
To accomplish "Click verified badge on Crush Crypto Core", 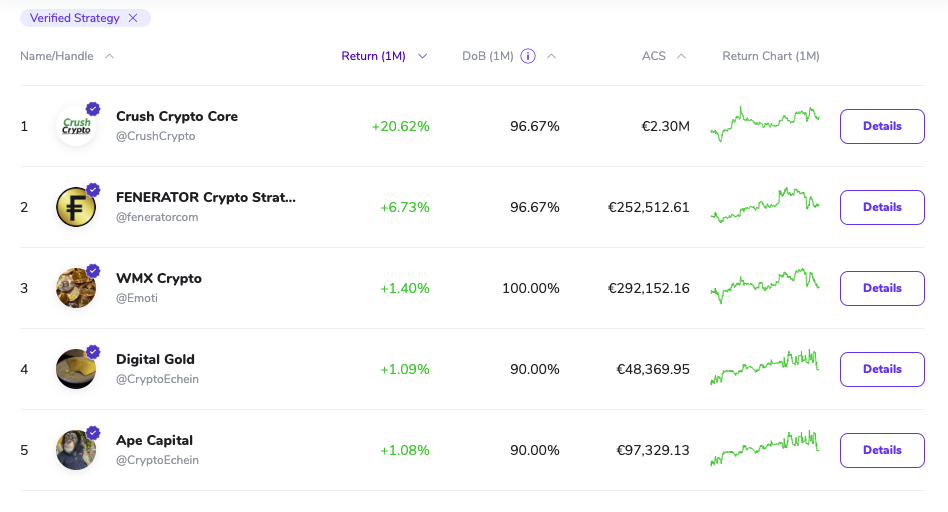I will (x=93, y=108).
